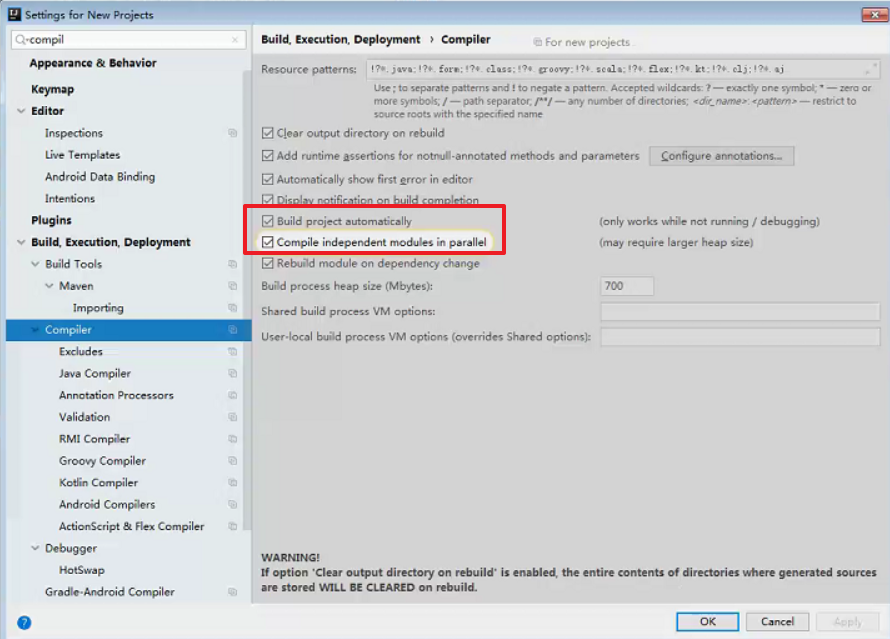The height and width of the screenshot is (639, 890).
Task: Toggle Display notification on build completion
Action: pos(267,200)
